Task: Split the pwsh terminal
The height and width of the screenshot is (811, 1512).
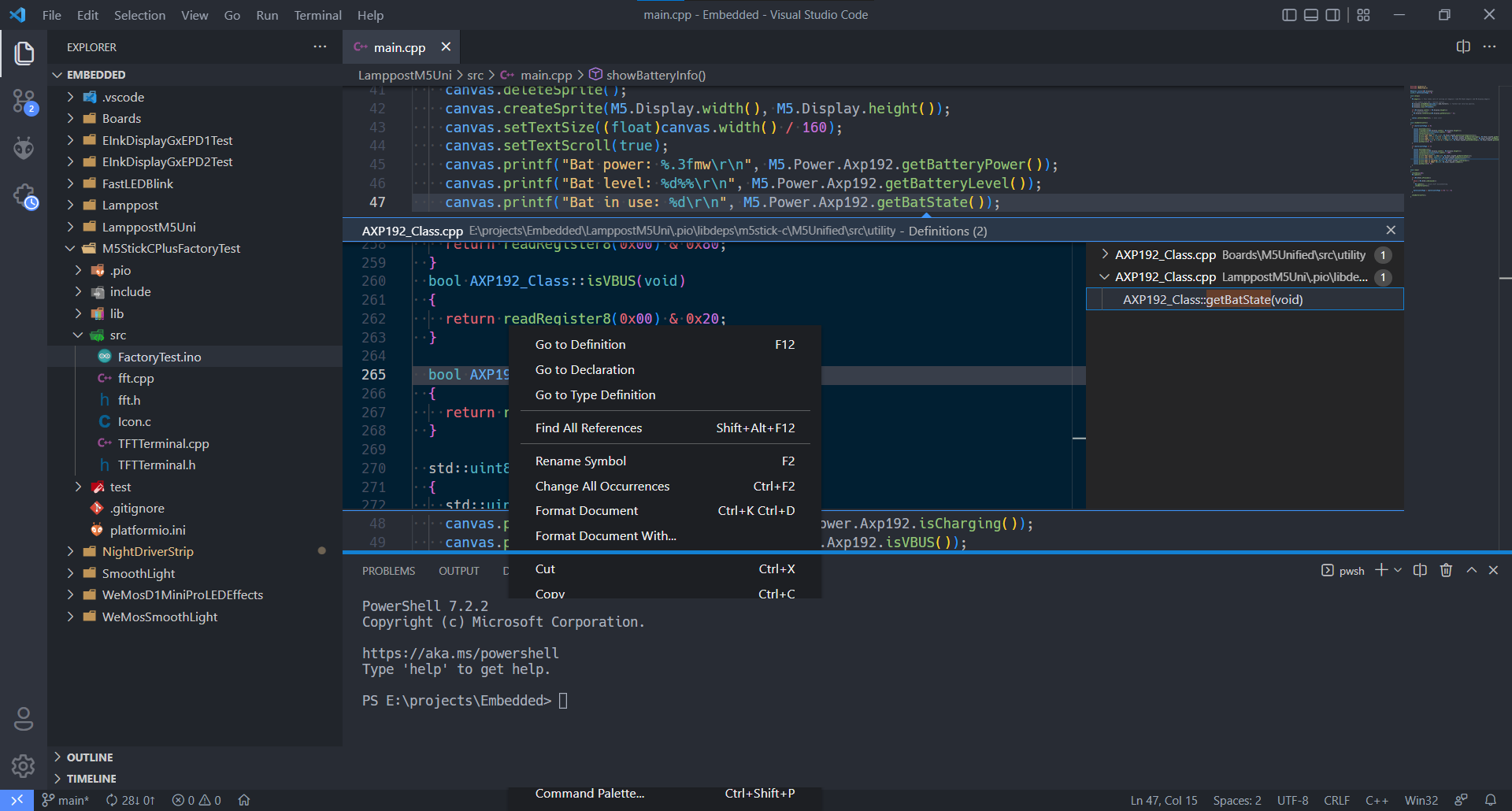Action: (1420, 570)
